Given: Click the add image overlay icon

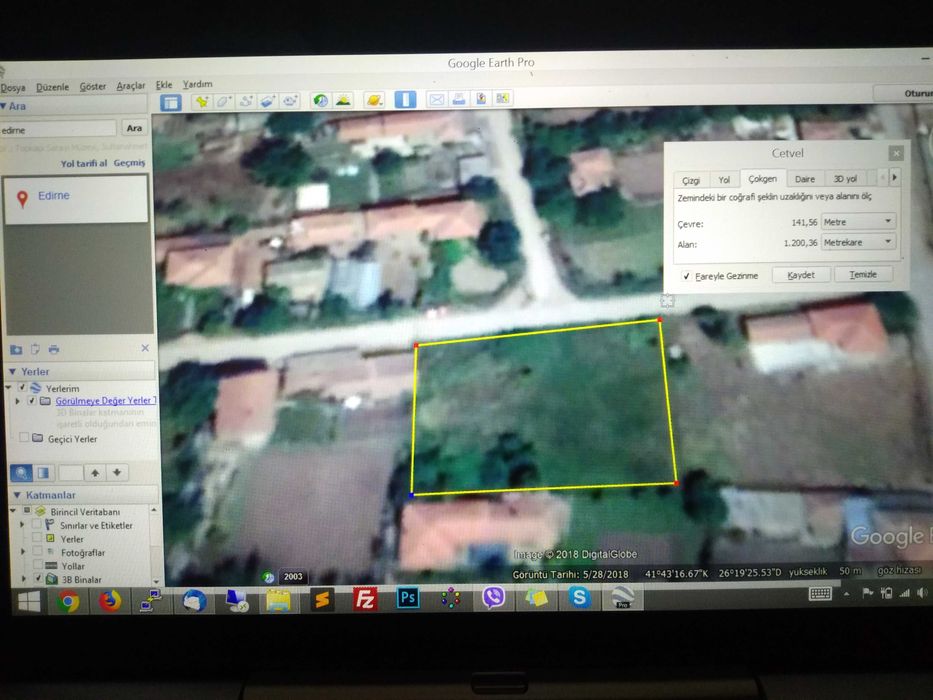Looking at the screenshot, I should (x=268, y=101).
